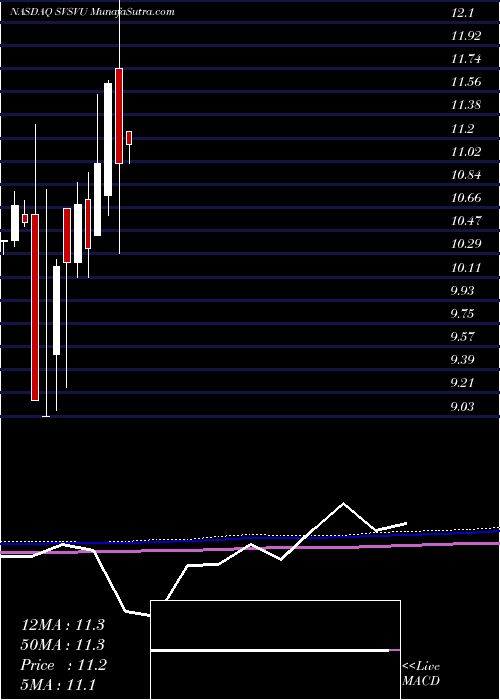This screenshot has height=700, width=500.
Task: Select the 11.92 price axis label
Action: pyautogui.click(x=466, y=36)
